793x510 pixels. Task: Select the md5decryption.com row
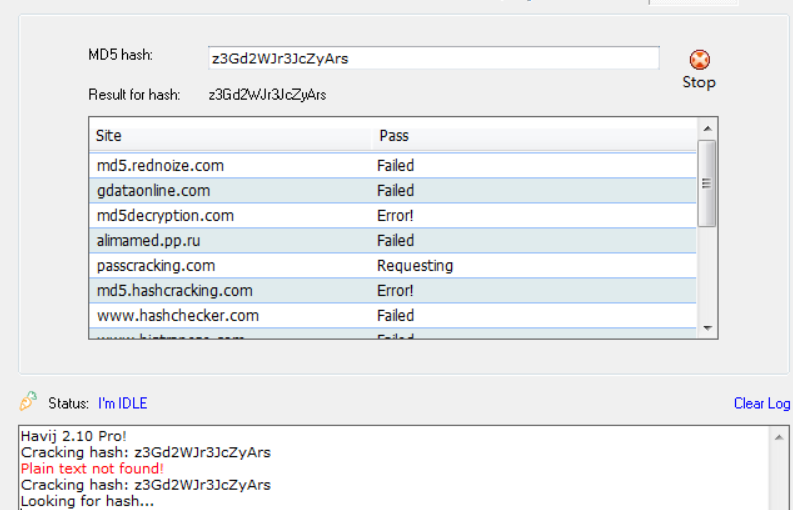coord(392,216)
